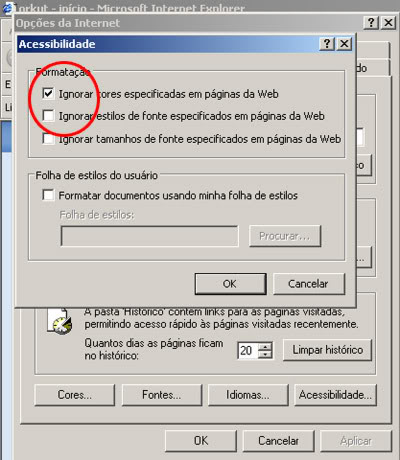Viewport: 400px width, 460px height.
Task: Click the Limpar histórico button
Action: pos(327,350)
